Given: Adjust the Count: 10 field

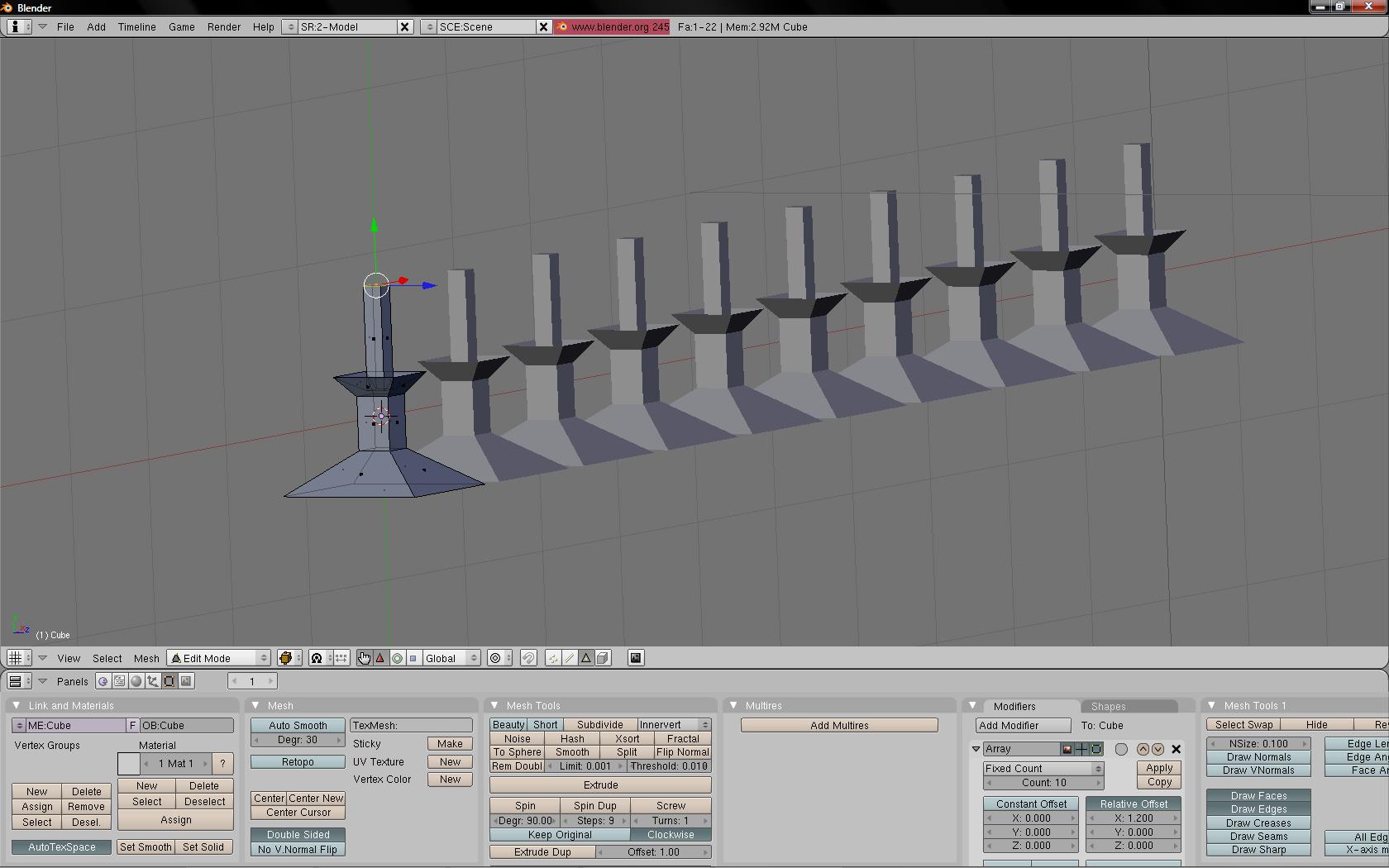Looking at the screenshot, I should [1043, 783].
